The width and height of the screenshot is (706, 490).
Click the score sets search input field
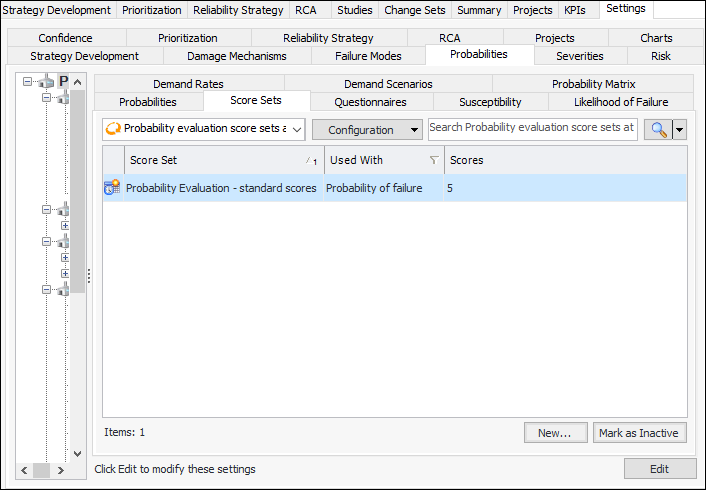point(532,129)
